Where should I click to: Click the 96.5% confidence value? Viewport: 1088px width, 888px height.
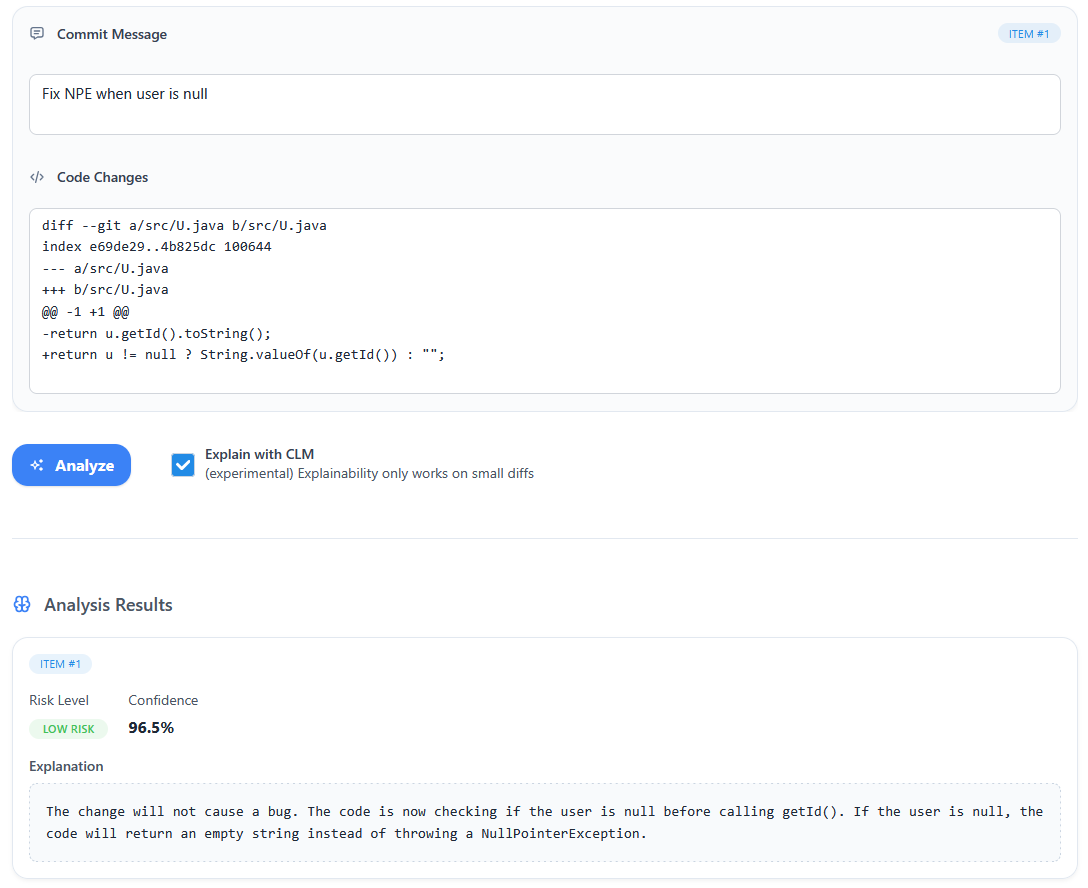(x=151, y=728)
